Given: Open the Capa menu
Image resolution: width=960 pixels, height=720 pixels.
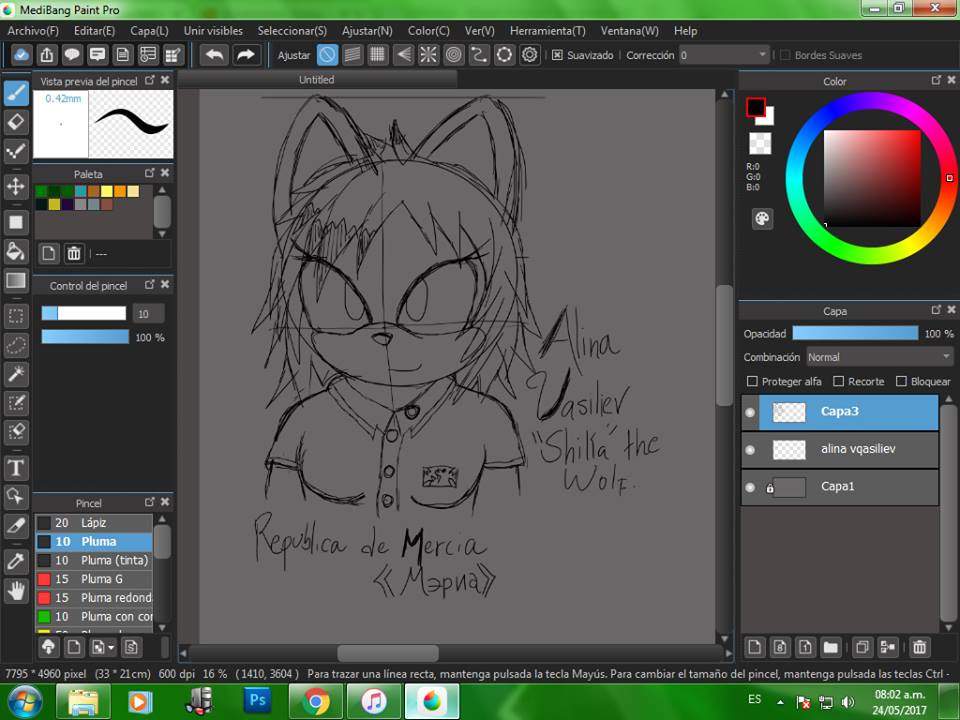Looking at the screenshot, I should [x=149, y=31].
